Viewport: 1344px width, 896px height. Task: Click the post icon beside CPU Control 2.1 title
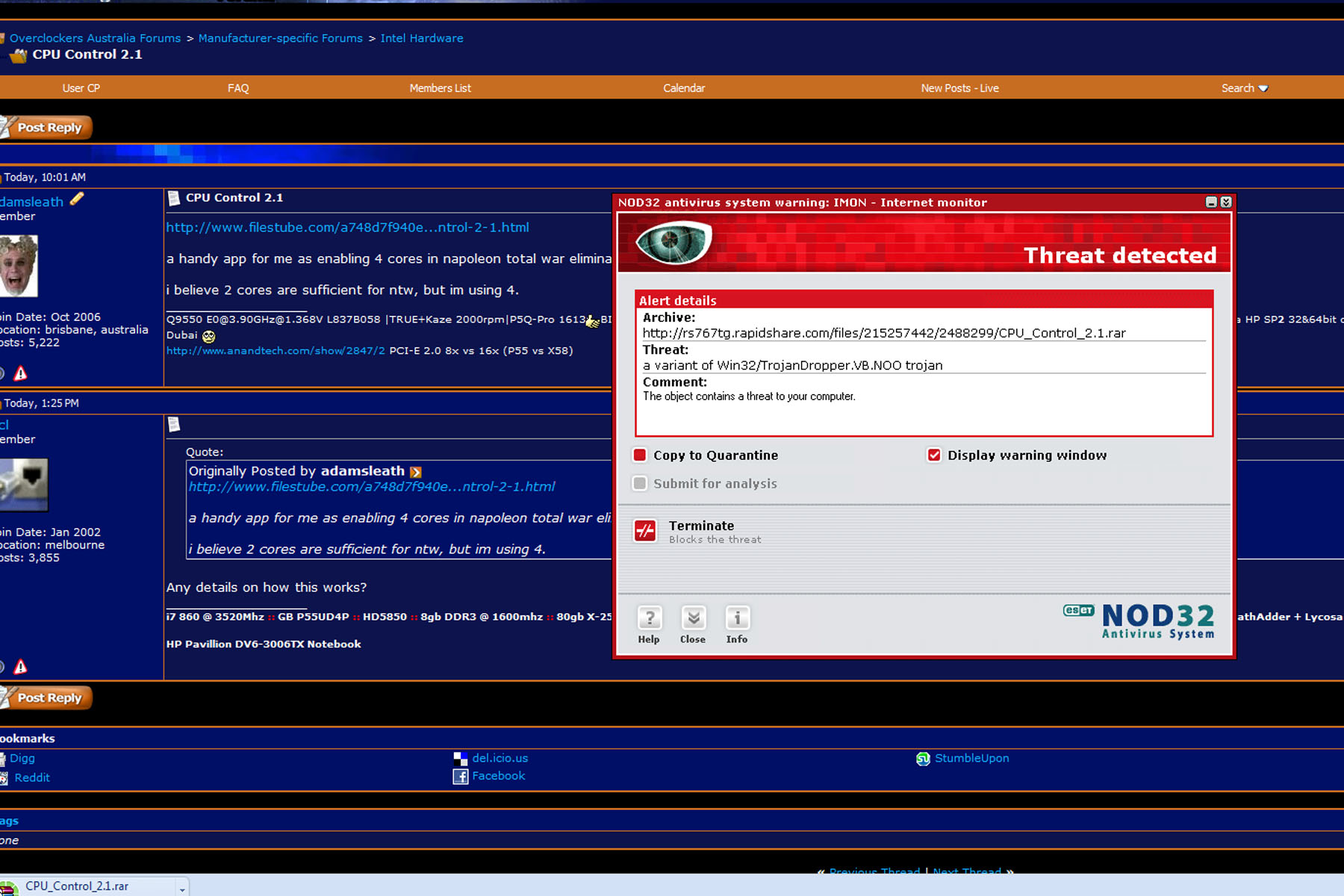174,198
